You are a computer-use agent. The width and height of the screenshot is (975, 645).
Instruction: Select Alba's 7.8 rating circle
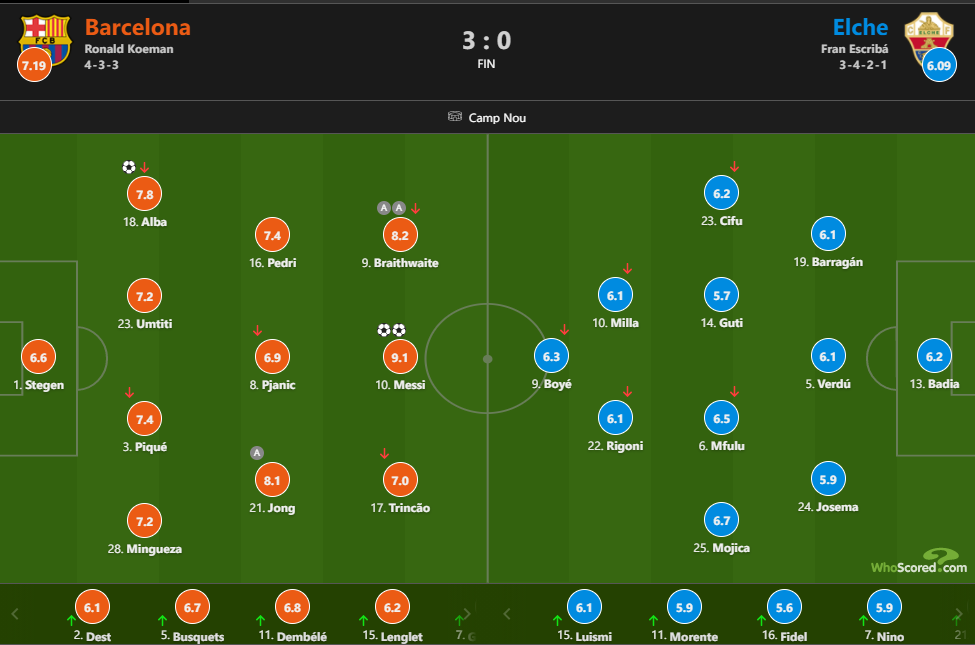coord(144,194)
